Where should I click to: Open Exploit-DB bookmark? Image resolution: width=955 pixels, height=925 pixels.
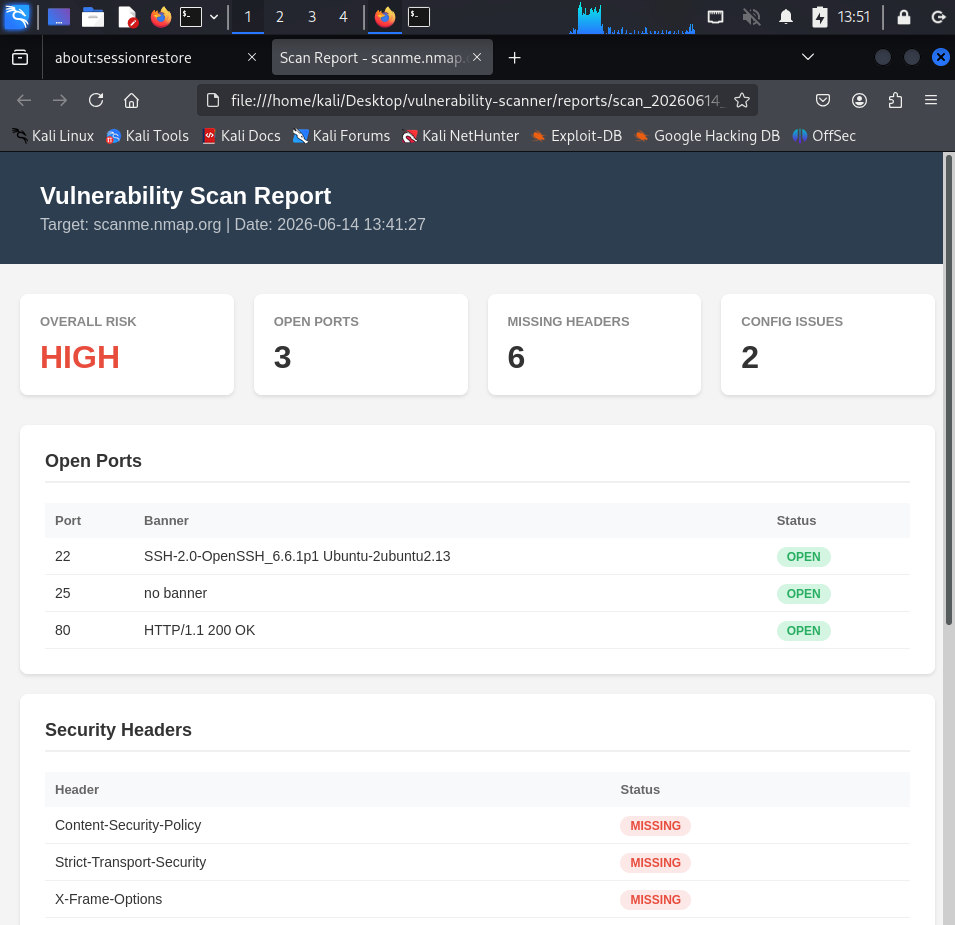(576, 136)
